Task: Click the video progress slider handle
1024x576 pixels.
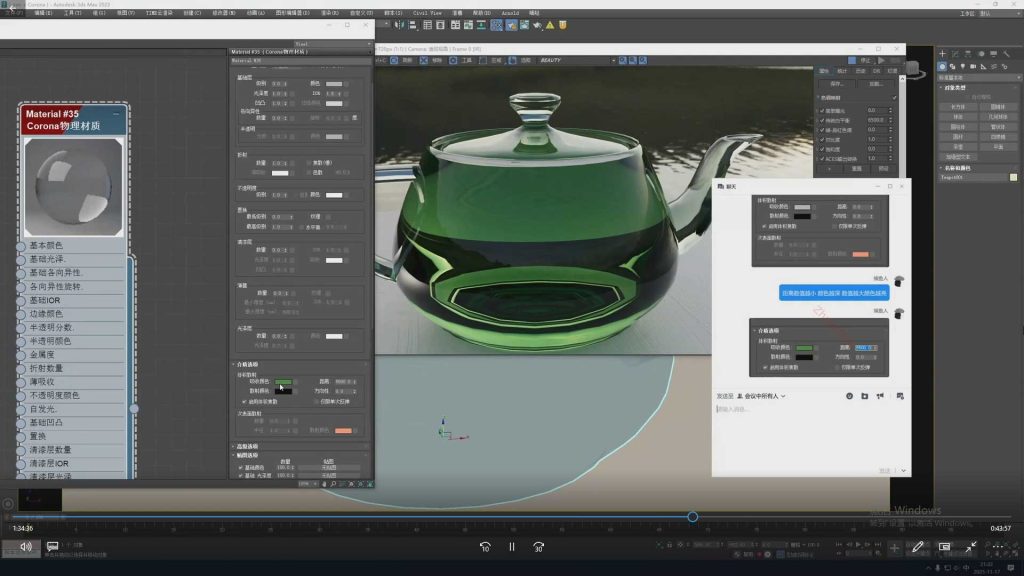Action: (x=692, y=517)
